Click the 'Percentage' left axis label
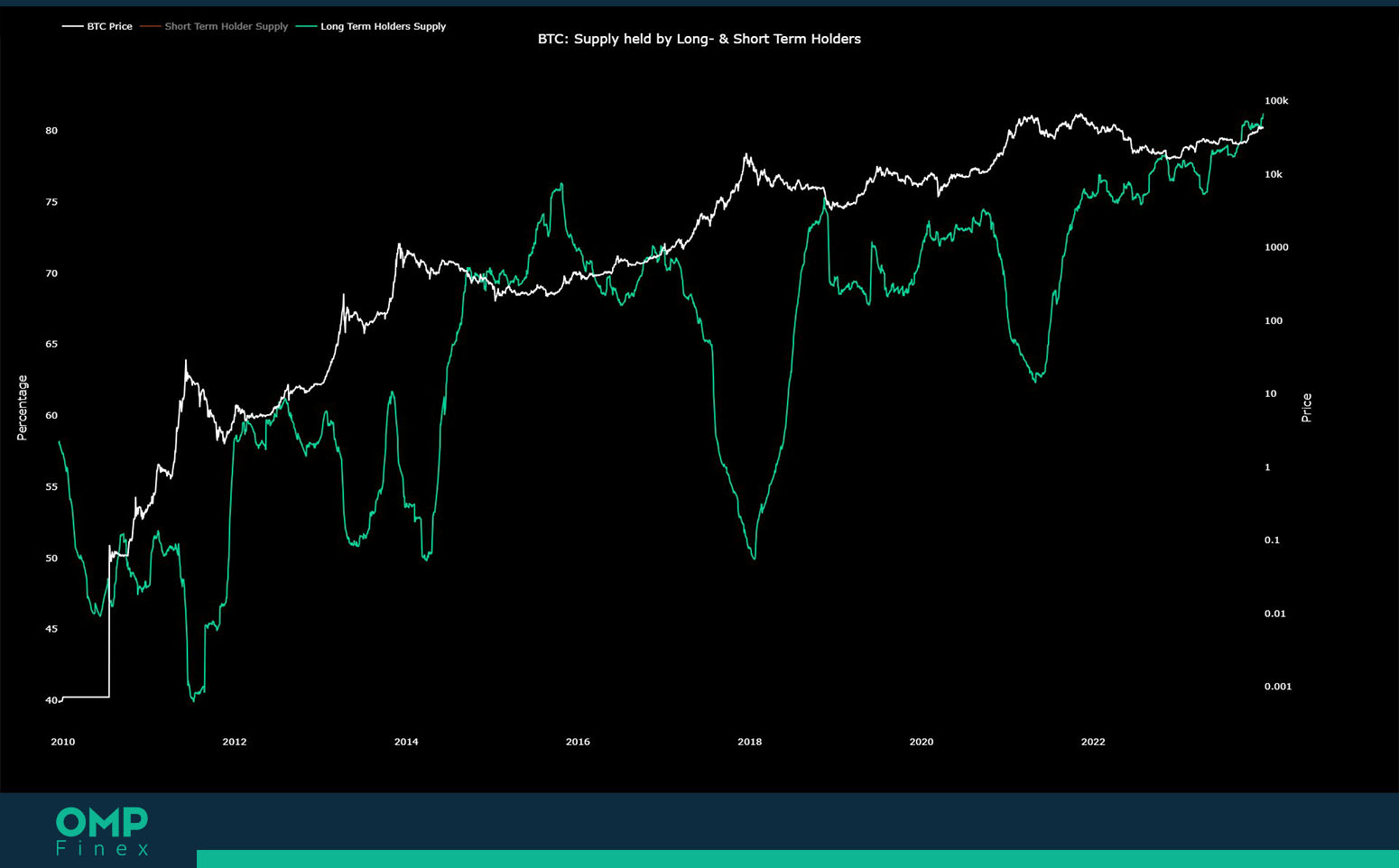This screenshot has width=1399, height=868. pyautogui.click(x=23, y=408)
